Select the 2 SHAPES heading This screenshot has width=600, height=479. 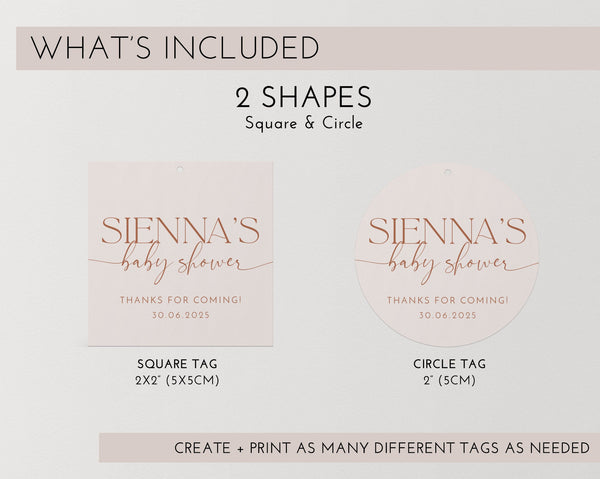(x=303, y=97)
